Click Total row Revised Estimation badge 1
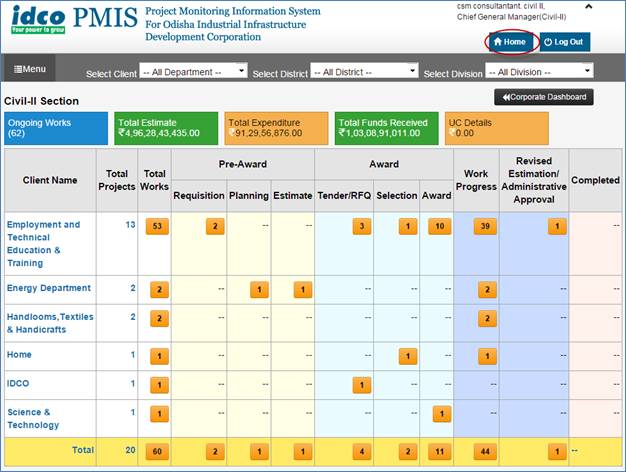 (557, 452)
